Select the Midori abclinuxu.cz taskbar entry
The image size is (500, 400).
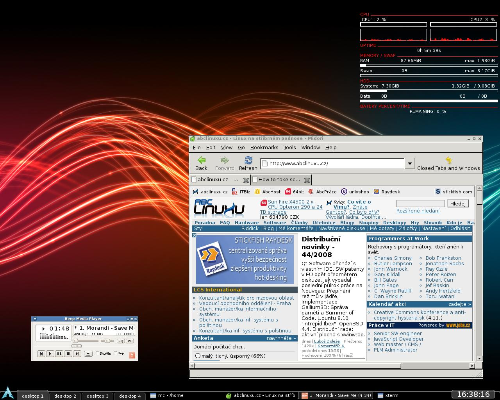click(261, 396)
